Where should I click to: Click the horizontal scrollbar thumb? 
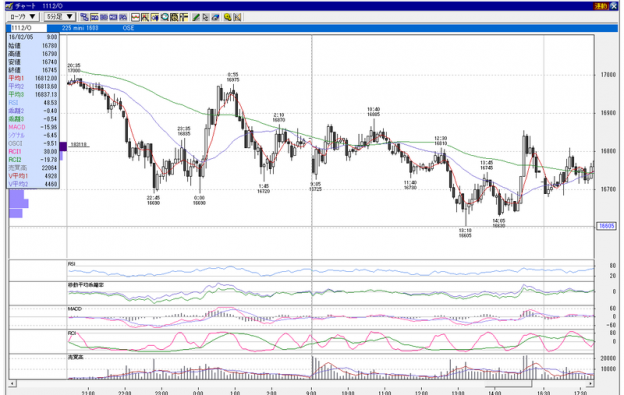pyautogui.click(x=508, y=384)
